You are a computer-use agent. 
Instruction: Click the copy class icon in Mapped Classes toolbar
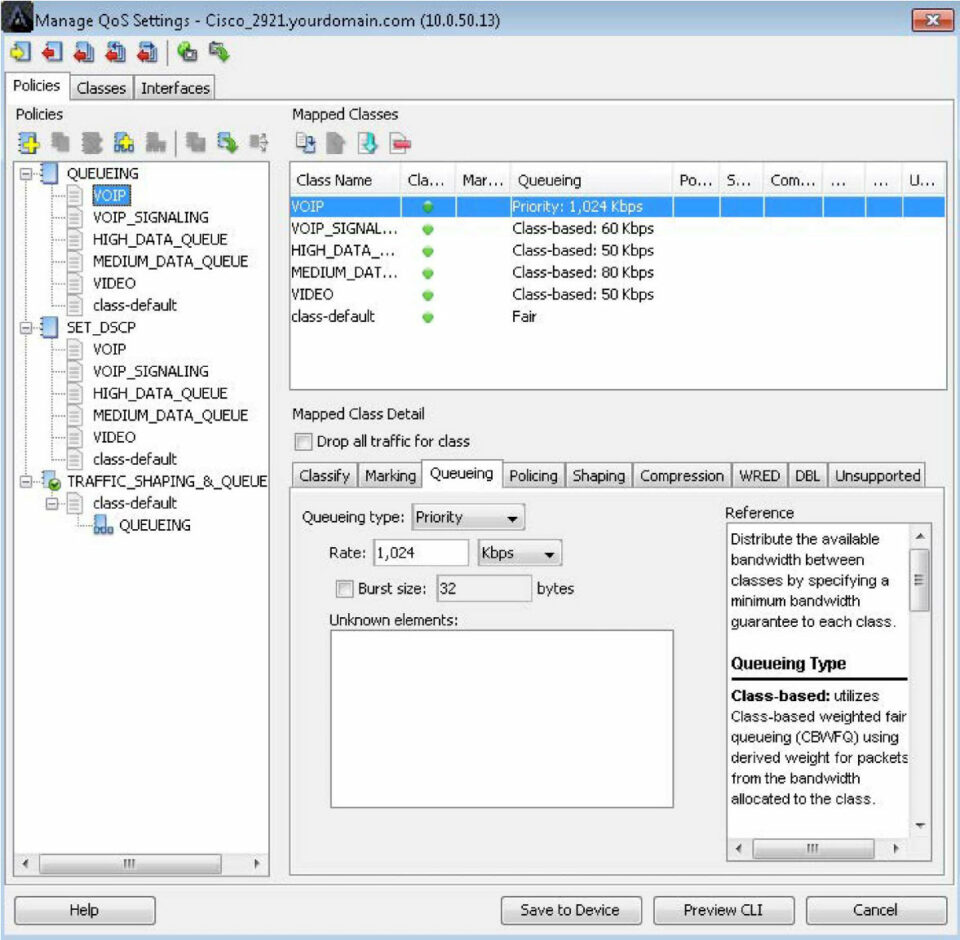pyautogui.click(x=305, y=142)
